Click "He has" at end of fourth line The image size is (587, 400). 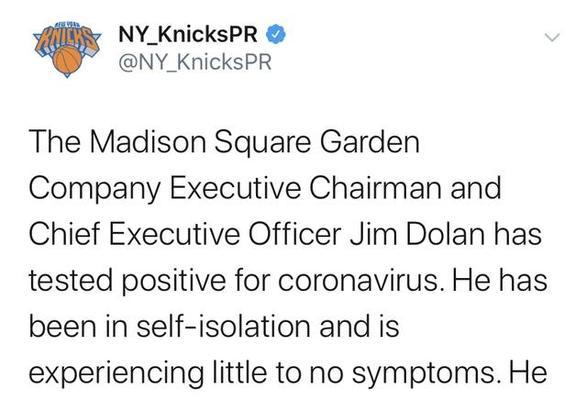pyautogui.click(x=499, y=281)
